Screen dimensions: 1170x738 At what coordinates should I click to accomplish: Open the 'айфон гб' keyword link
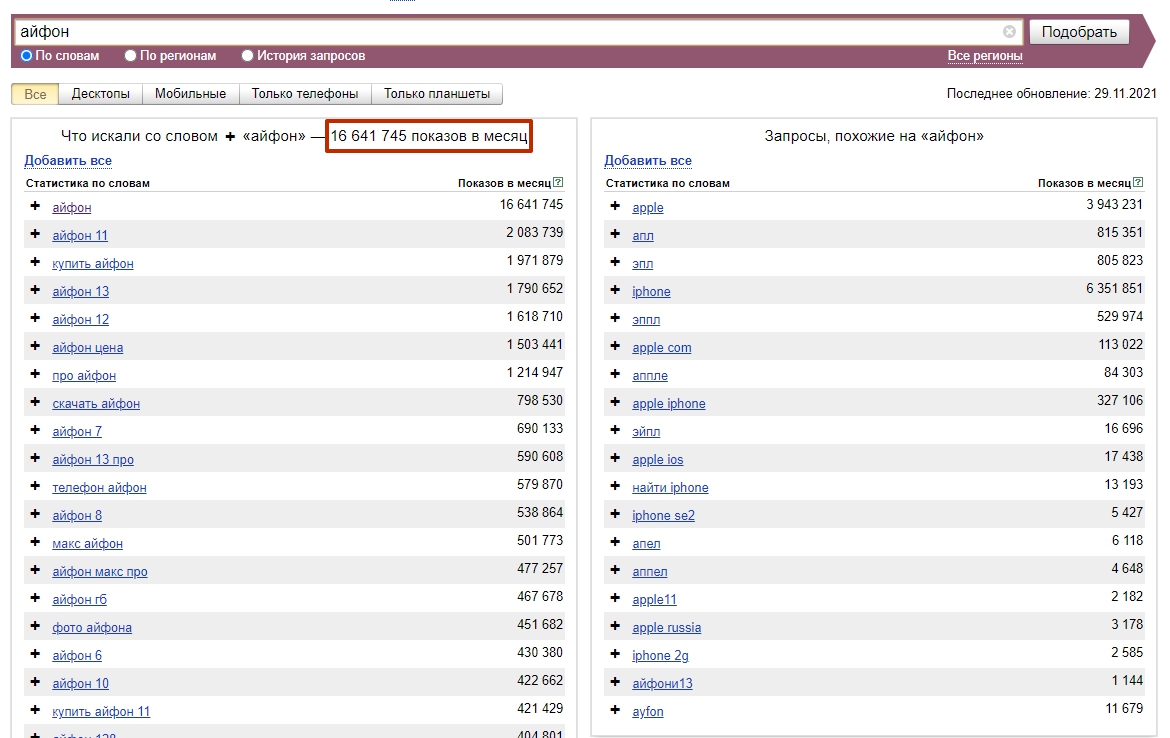click(80, 600)
